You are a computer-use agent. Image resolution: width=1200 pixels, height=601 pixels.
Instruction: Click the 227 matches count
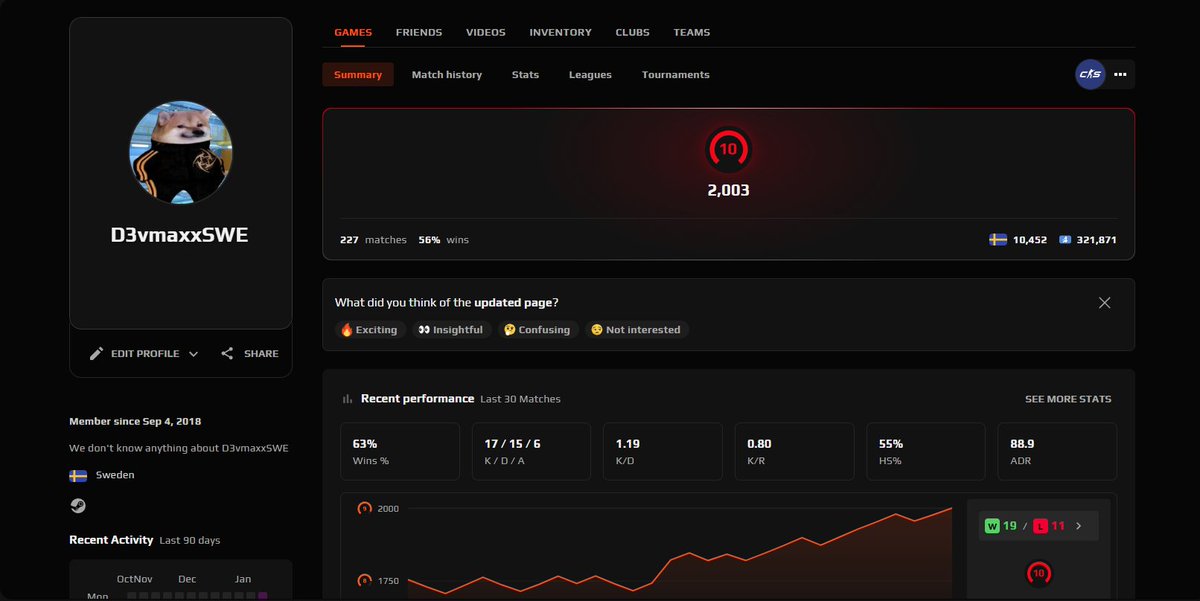click(x=374, y=240)
